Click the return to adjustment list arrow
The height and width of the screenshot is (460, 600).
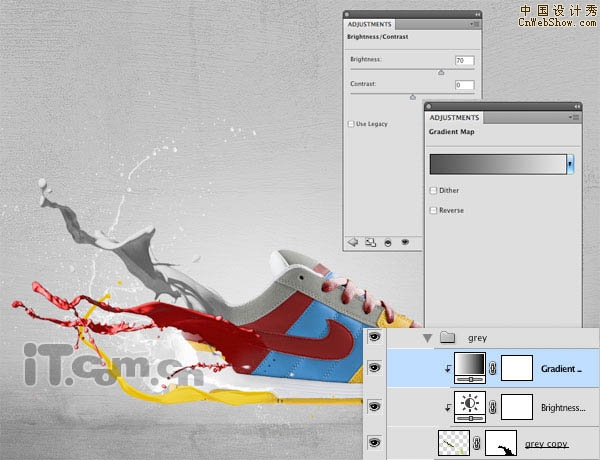(352, 241)
